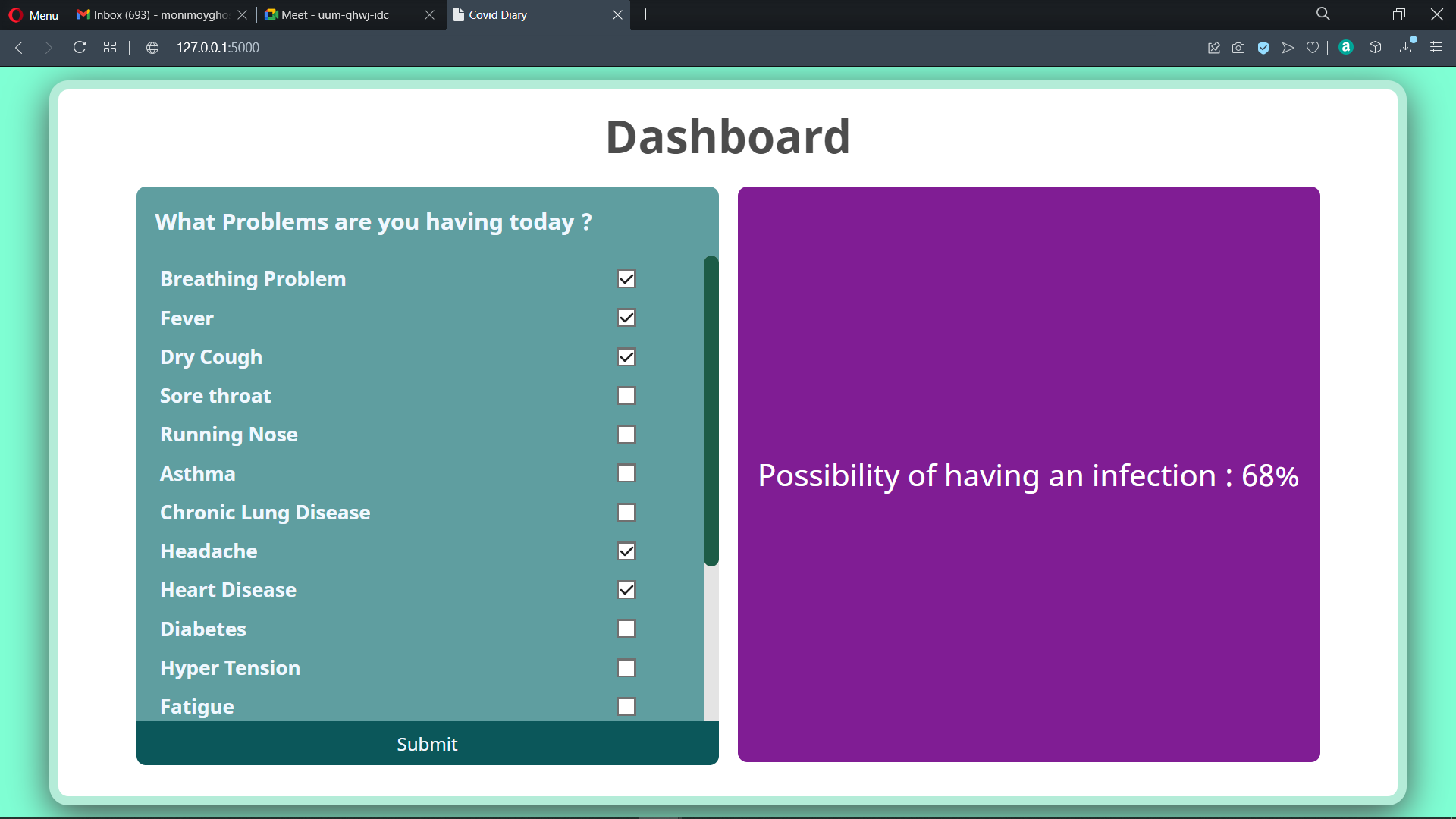Click the browser reload icon

(80, 47)
